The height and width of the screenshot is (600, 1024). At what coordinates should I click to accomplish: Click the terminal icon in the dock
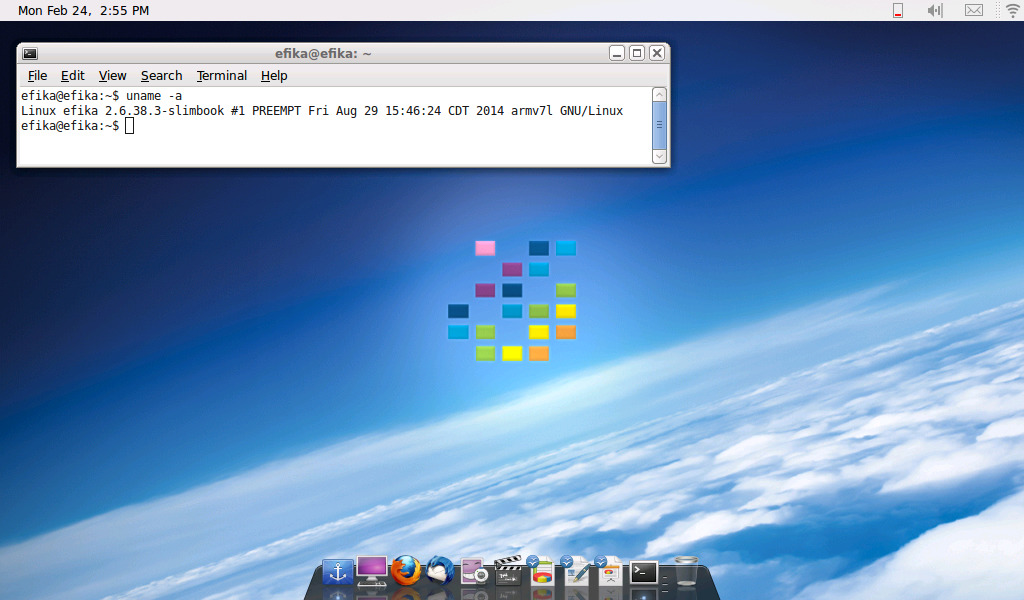[x=644, y=572]
